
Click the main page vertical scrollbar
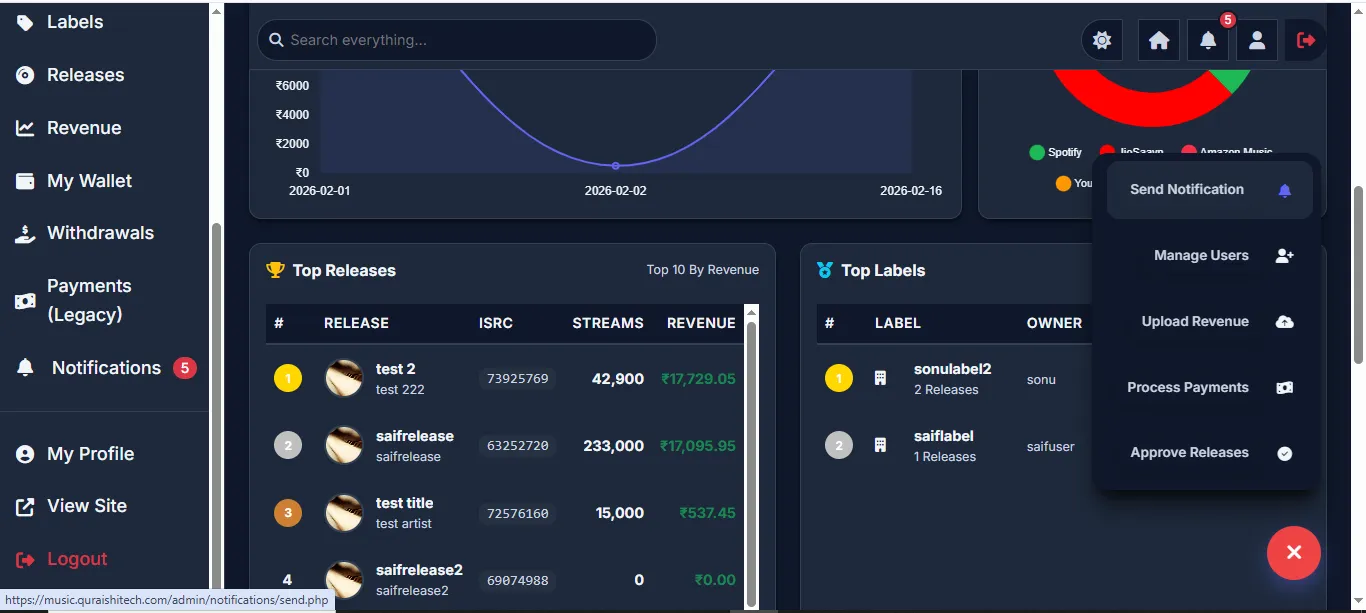click(x=1358, y=275)
